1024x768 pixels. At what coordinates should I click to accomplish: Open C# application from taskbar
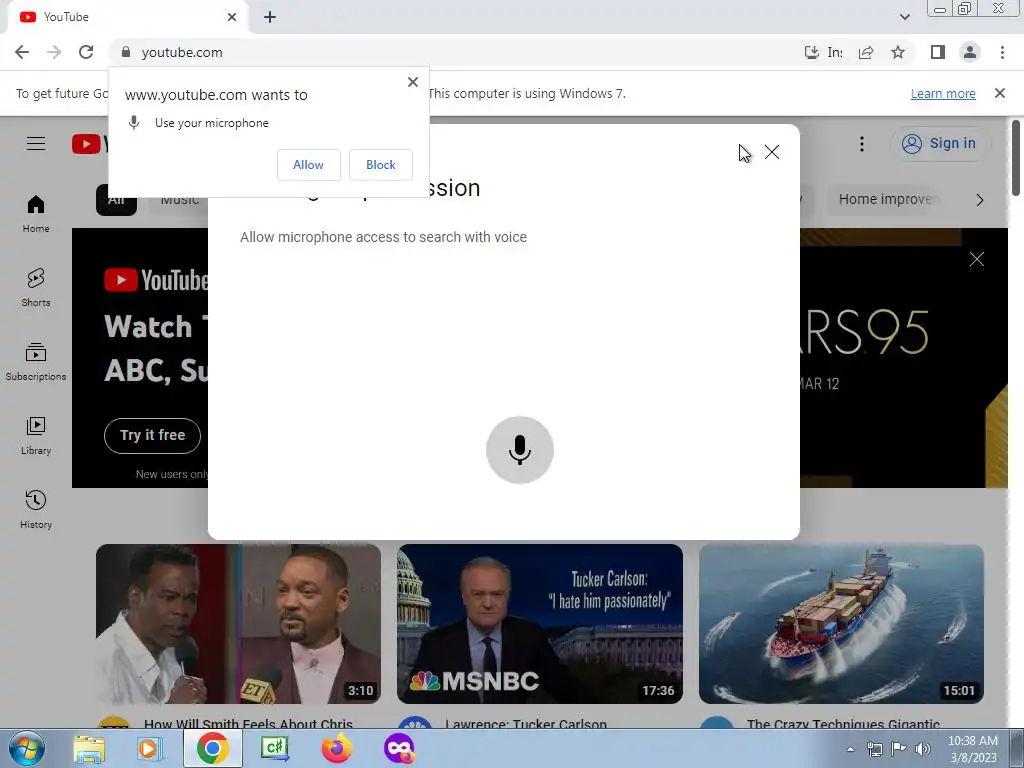pyautogui.click(x=274, y=748)
